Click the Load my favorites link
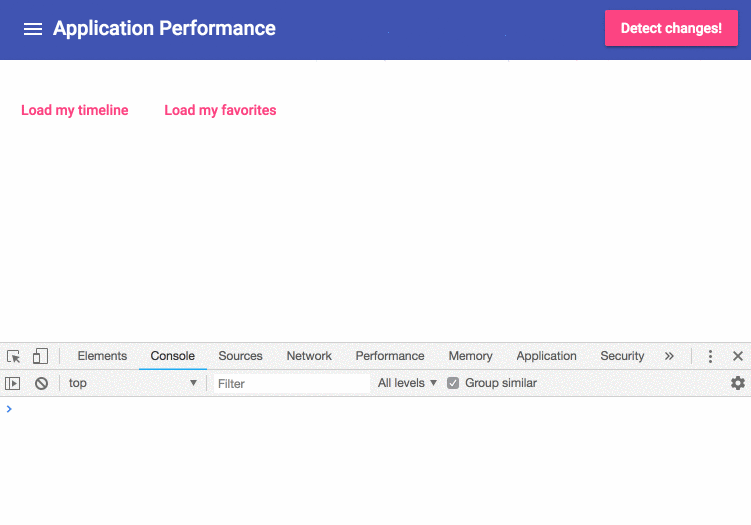Viewport: 751px width, 525px height. (x=220, y=110)
